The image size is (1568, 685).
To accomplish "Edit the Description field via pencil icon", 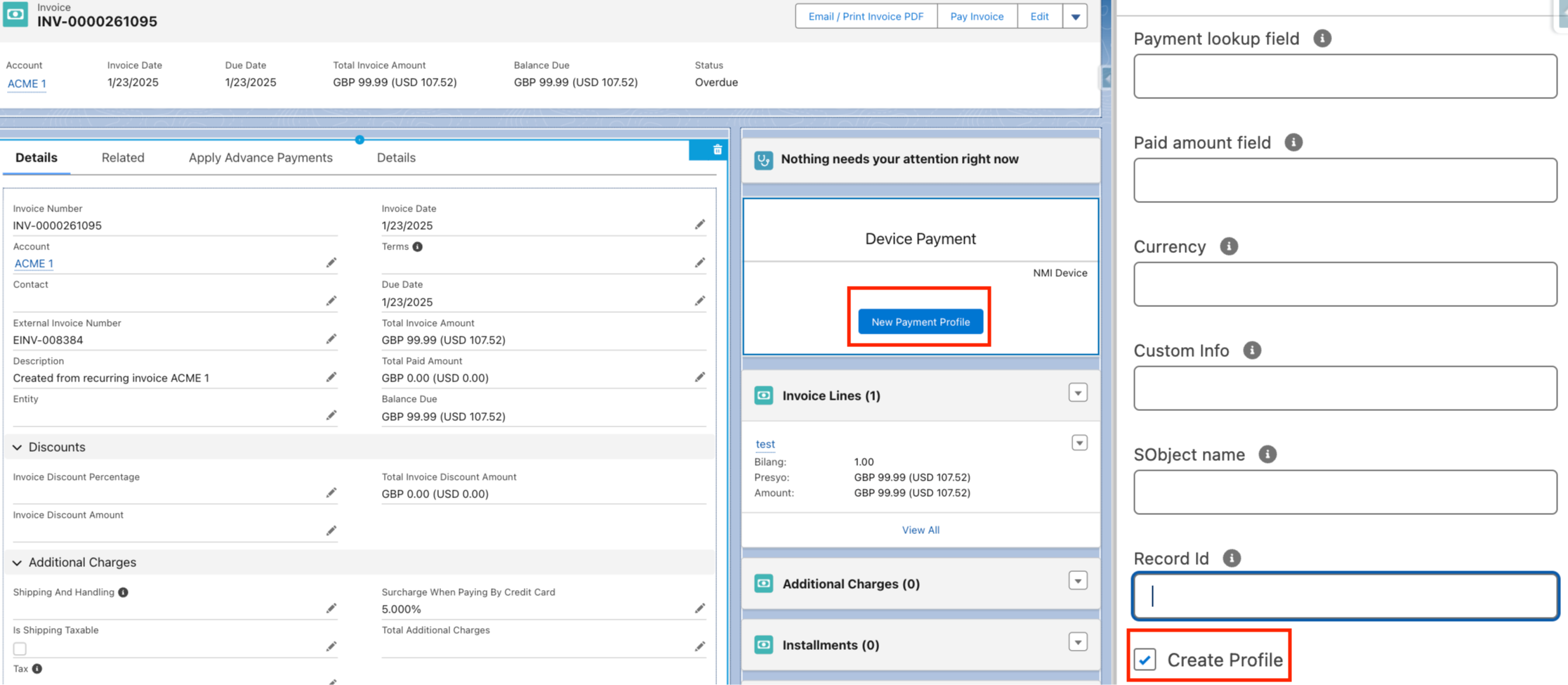I will pos(331,377).
